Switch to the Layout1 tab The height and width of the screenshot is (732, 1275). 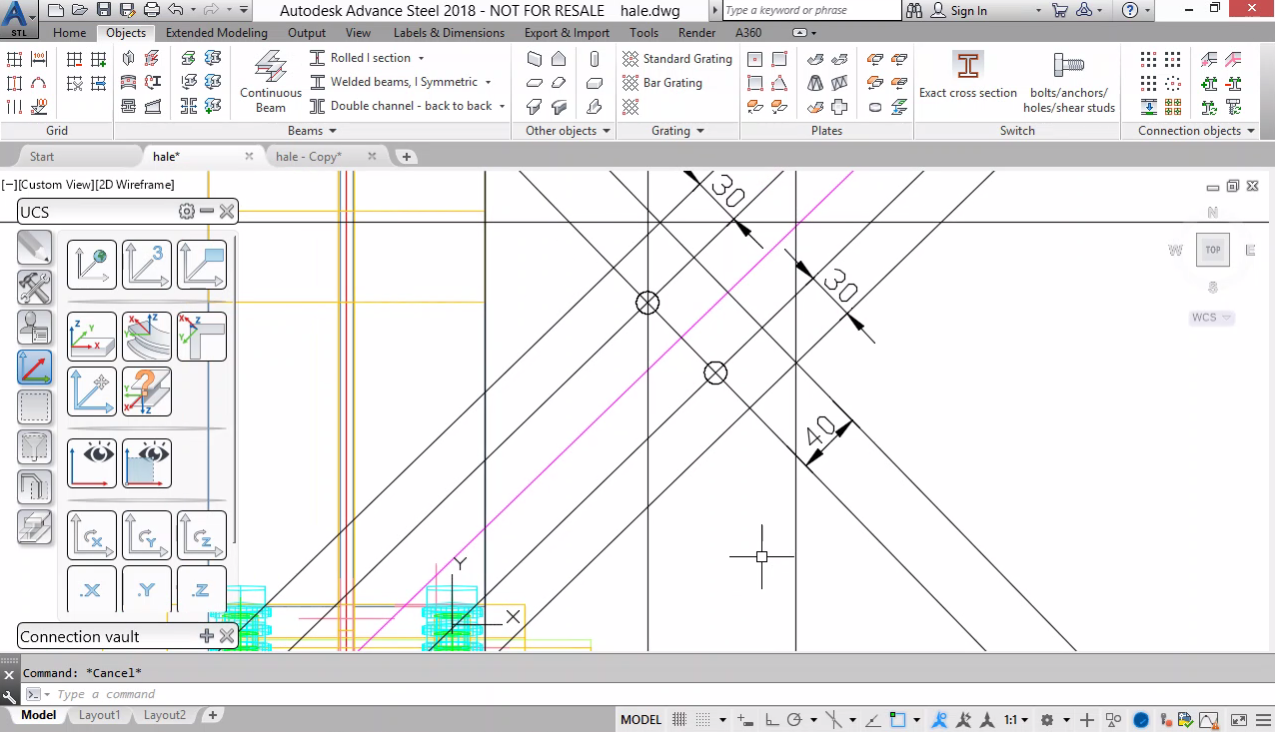pos(99,715)
